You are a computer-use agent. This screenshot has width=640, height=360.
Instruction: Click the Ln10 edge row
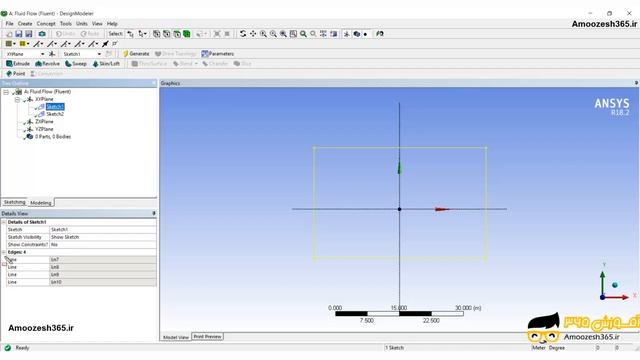81,282
